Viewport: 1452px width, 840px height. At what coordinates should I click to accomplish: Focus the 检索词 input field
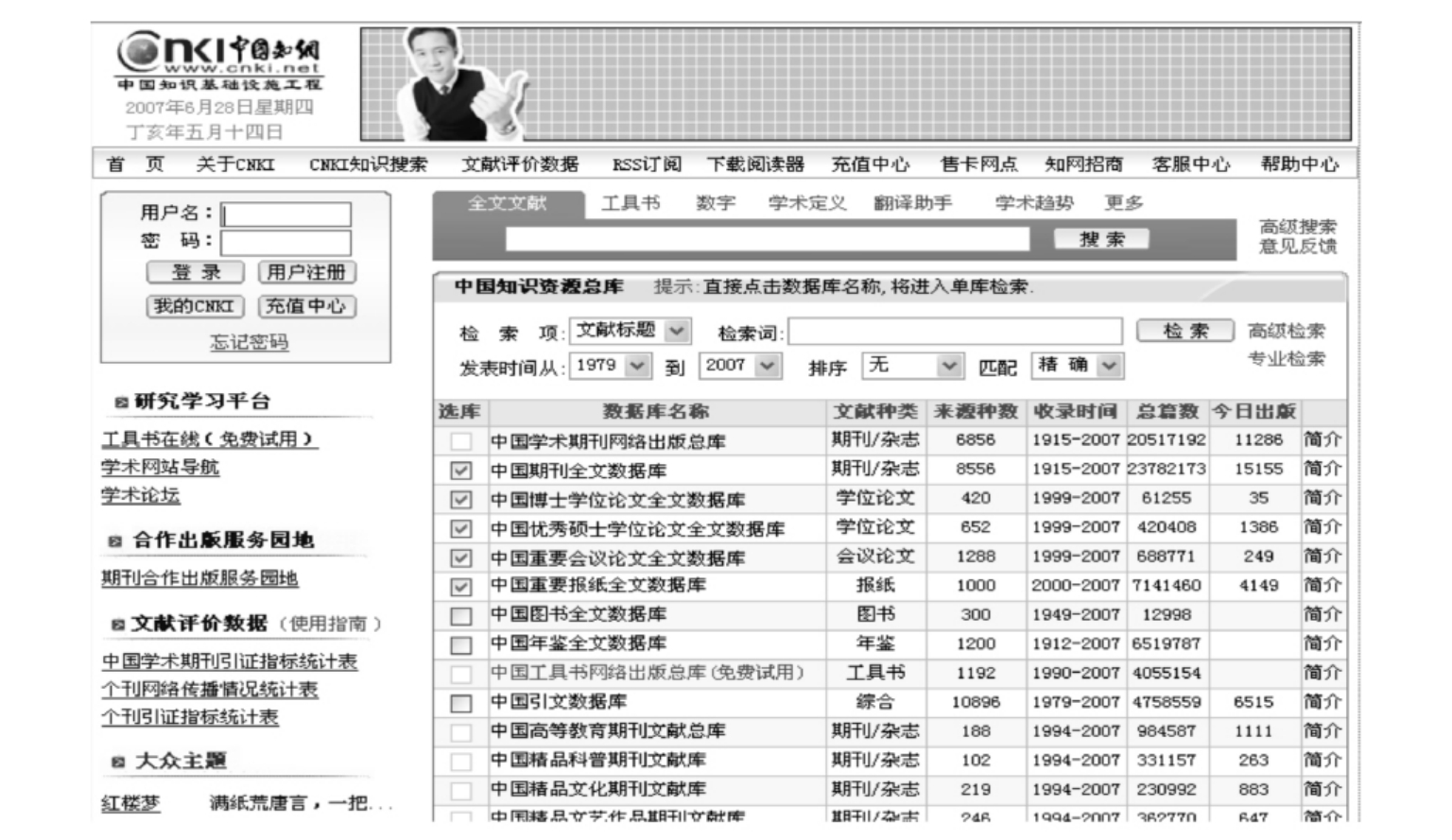pyautogui.click(x=956, y=331)
